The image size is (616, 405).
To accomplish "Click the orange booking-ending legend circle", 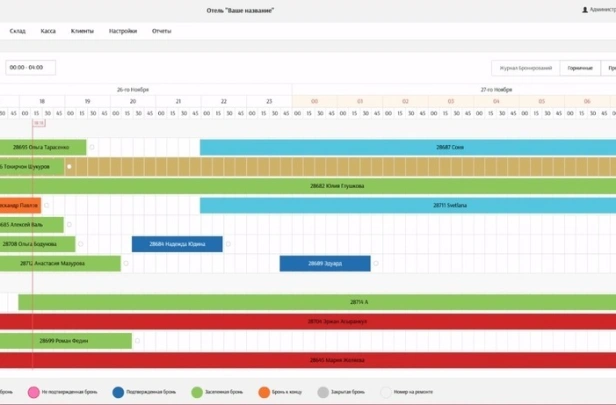I will (x=264, y=393).
